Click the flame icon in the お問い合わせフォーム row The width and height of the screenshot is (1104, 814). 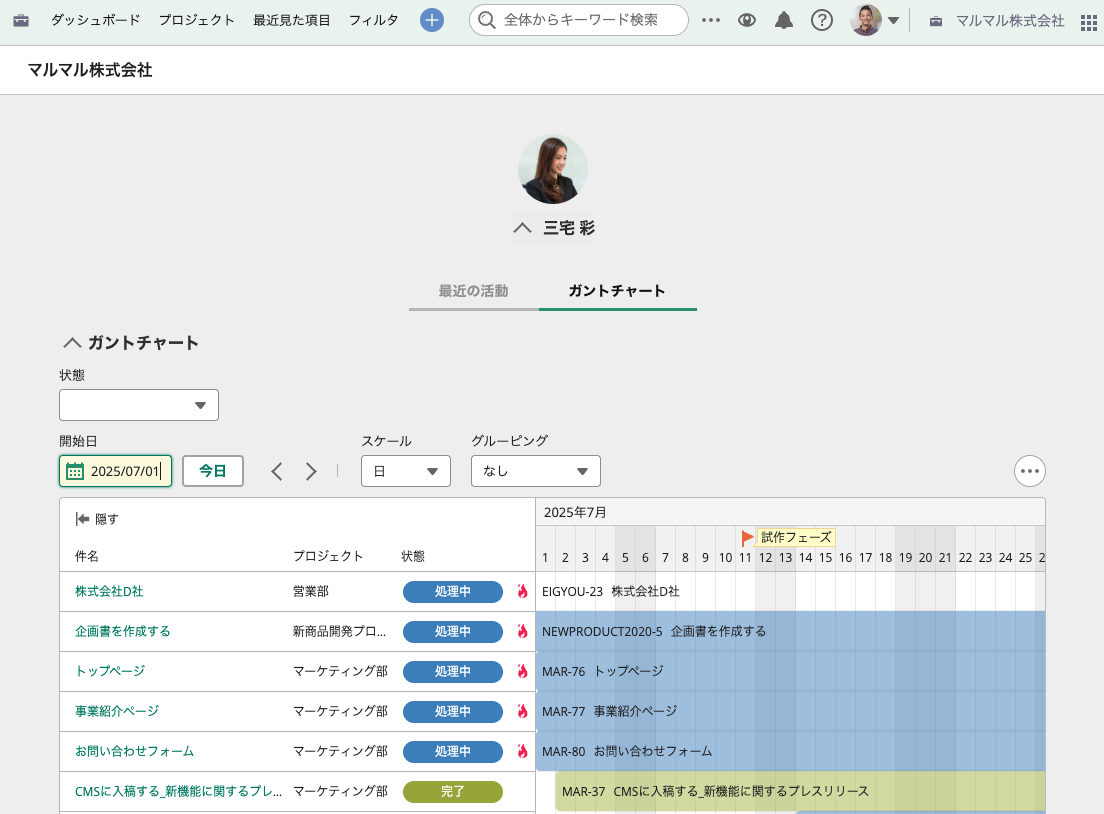click(x=522, y=751)
